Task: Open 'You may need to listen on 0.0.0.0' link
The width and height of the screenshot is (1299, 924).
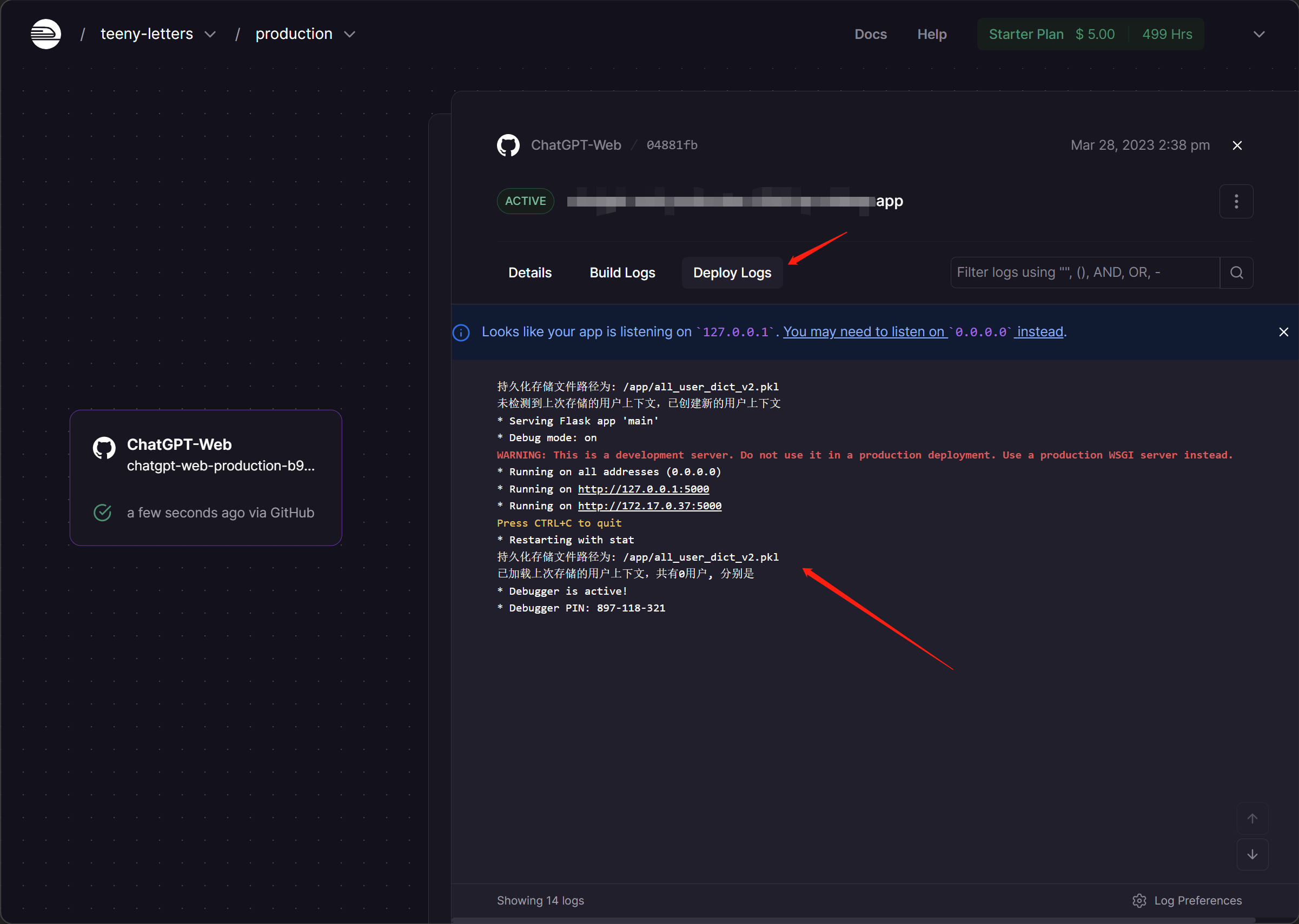Action: click(924, 332)
